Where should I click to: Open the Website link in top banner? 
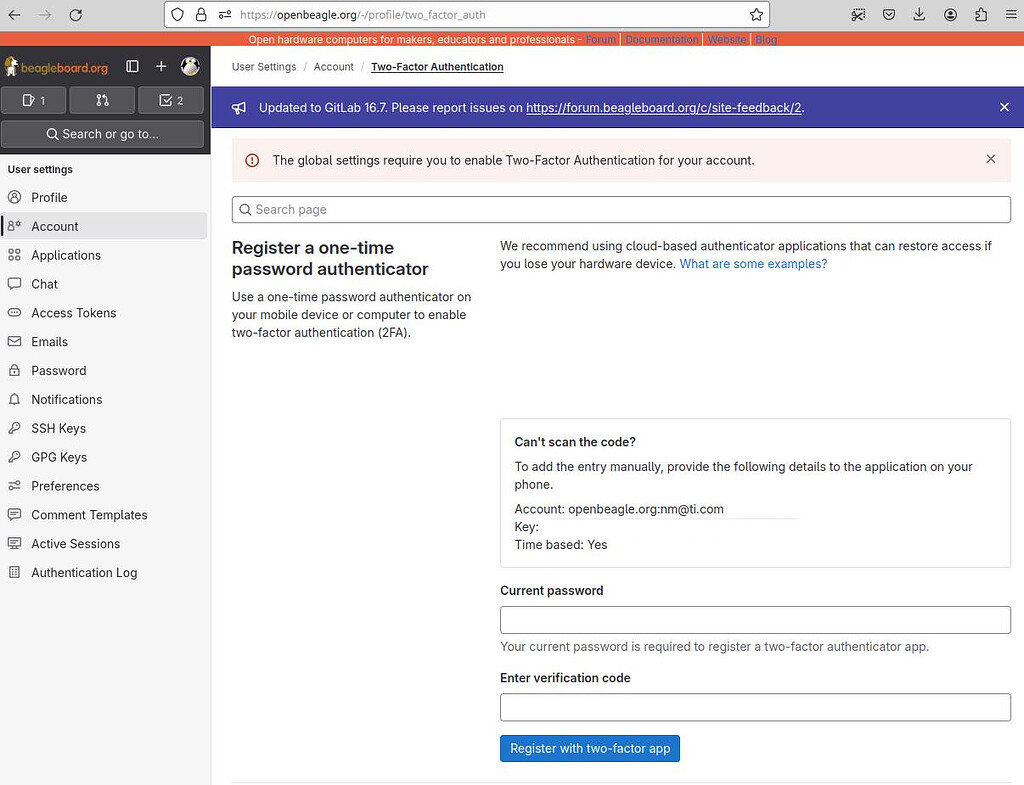(x=726, y=39)
